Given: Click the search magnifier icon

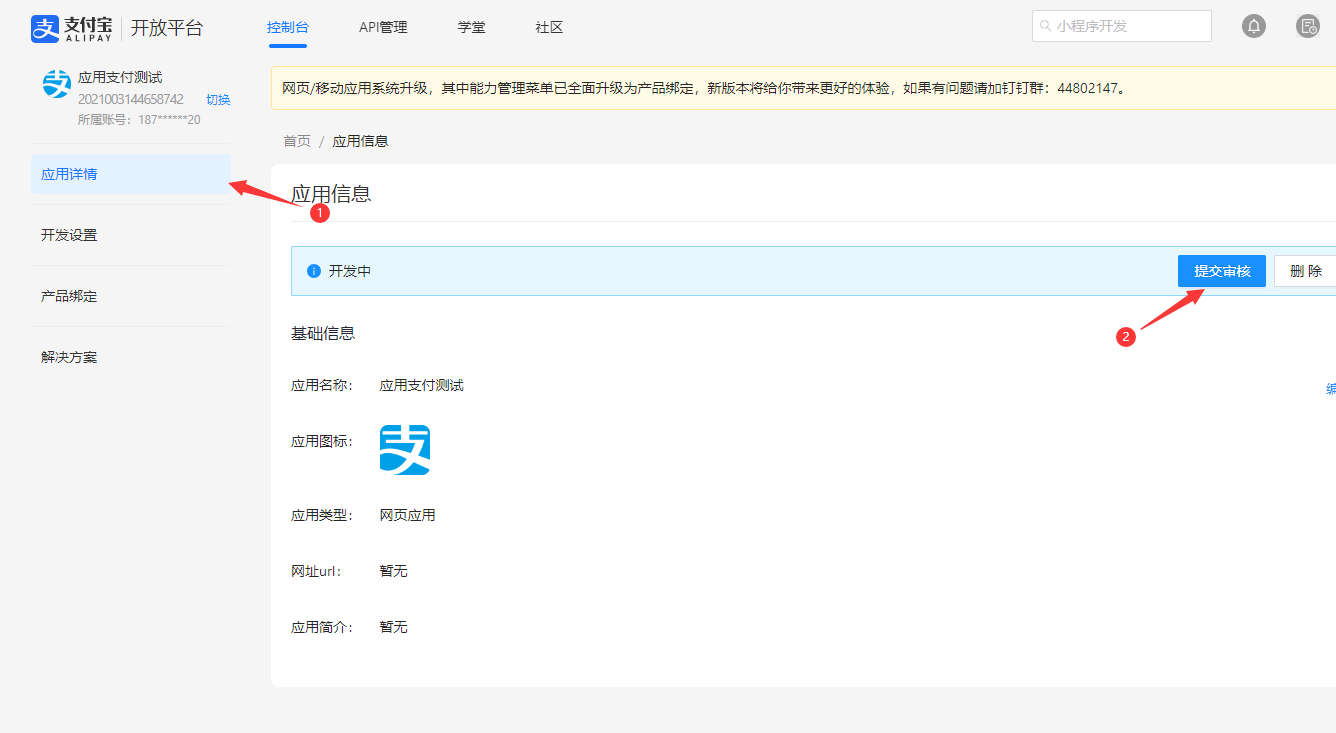Looking at the screenshot, I should pos(1046,27).
